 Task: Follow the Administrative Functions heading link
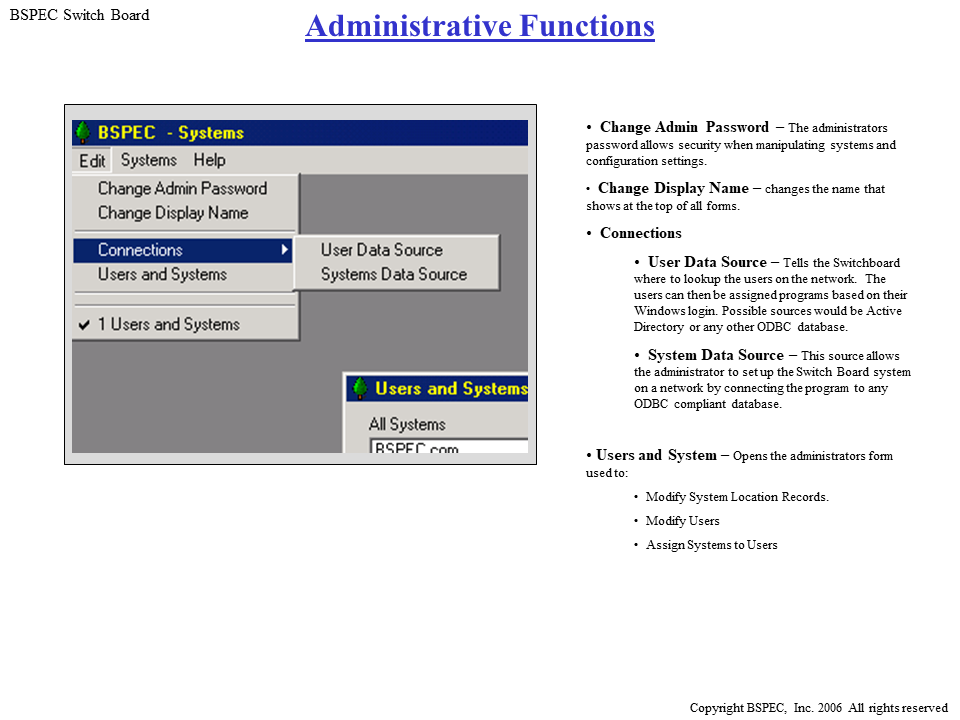click(x=480, y=26)
